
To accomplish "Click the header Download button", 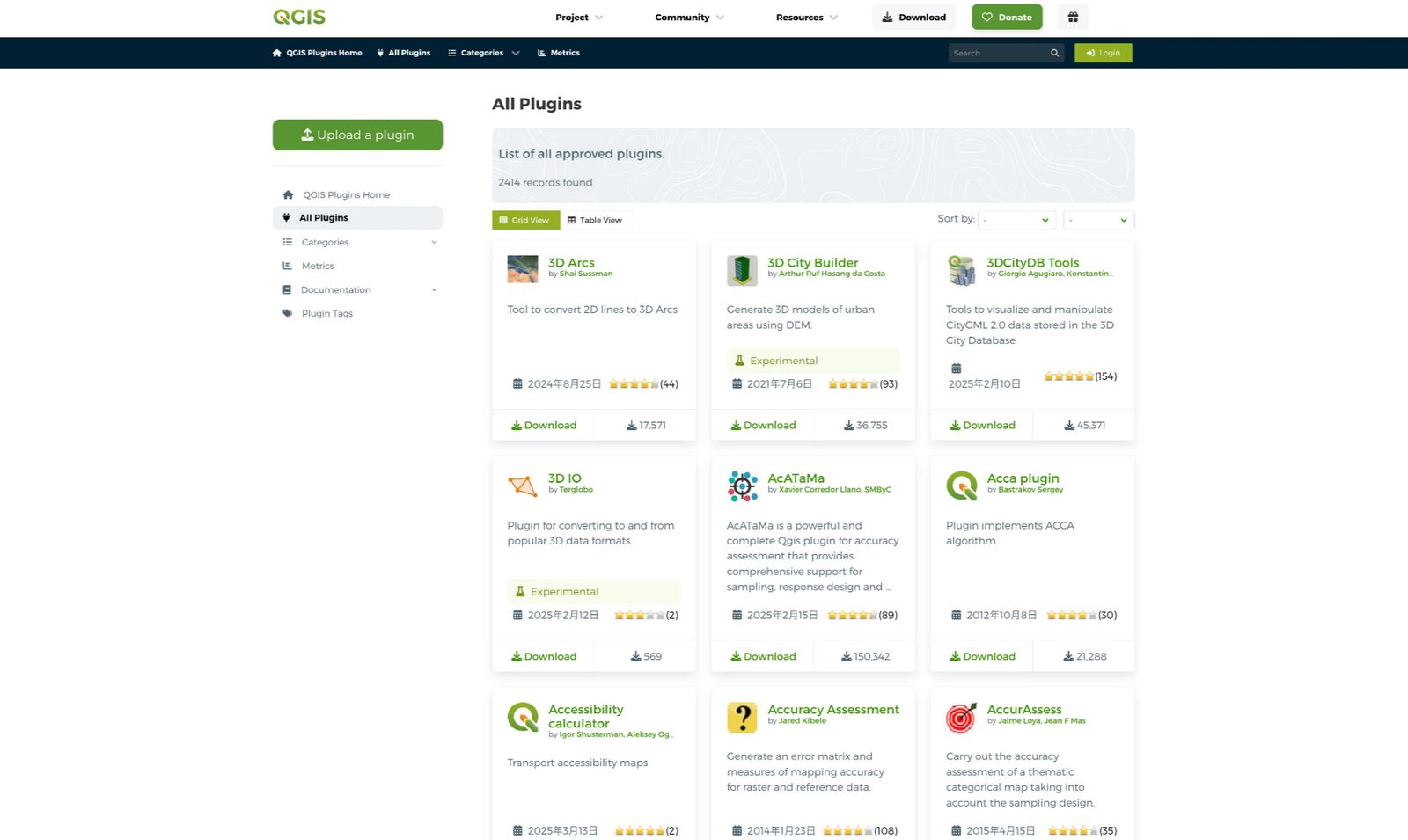I will (913, 17).
